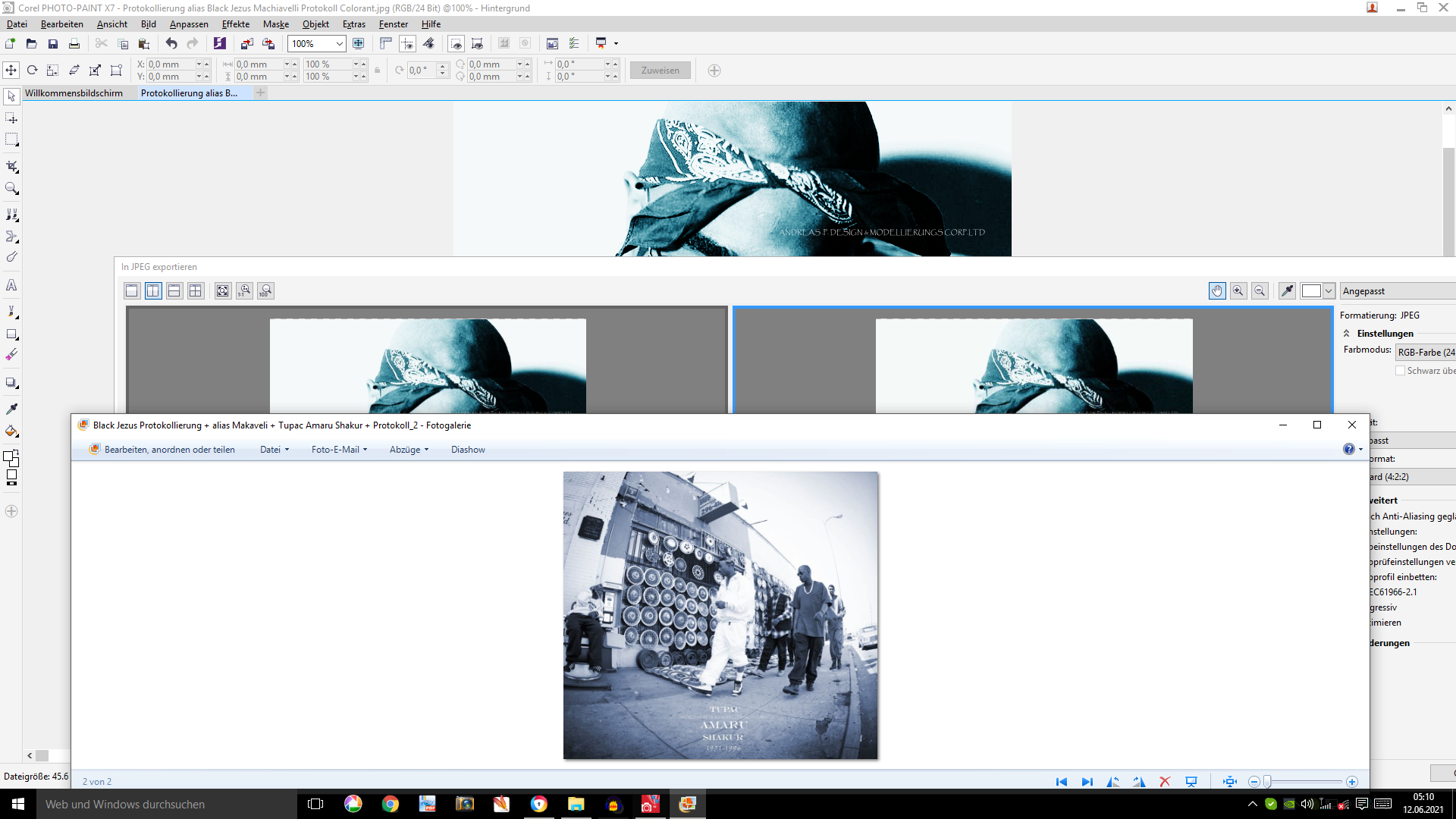This screenshot has width=1456, height=819.
Task: Open the application launcher dropdown arrow
Action: click(x=616, y=44)
